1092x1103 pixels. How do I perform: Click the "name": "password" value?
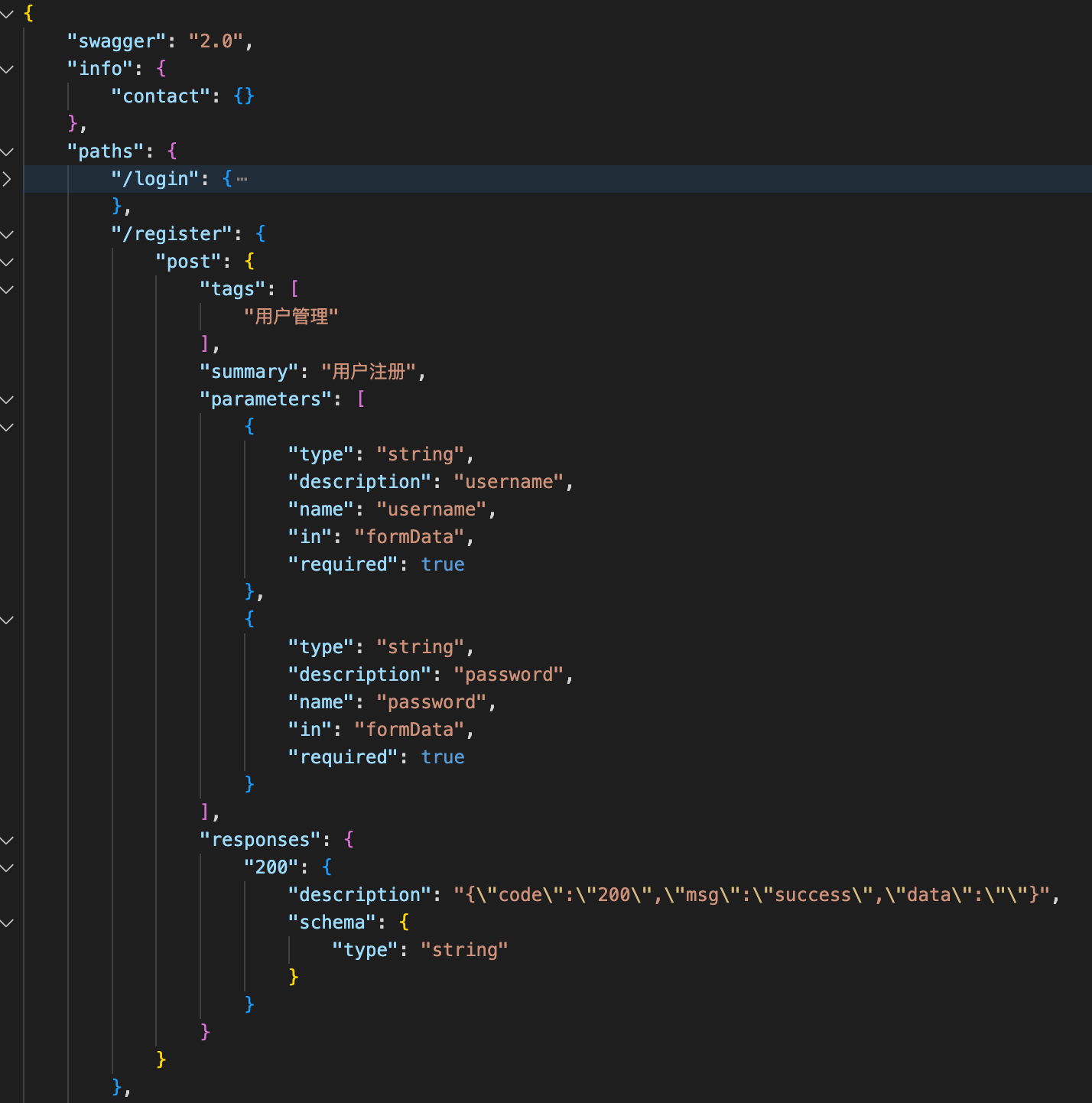click(x=432, y=702)
